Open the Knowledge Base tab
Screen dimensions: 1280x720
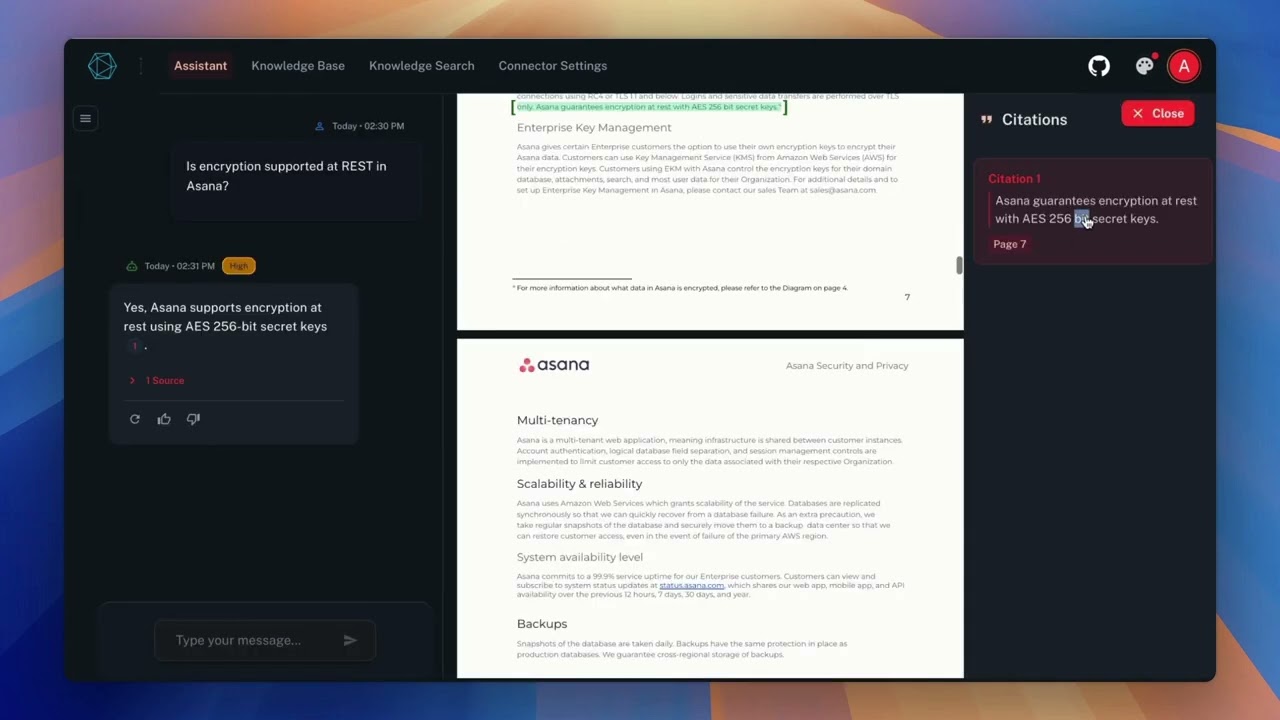tap(298, 66)
